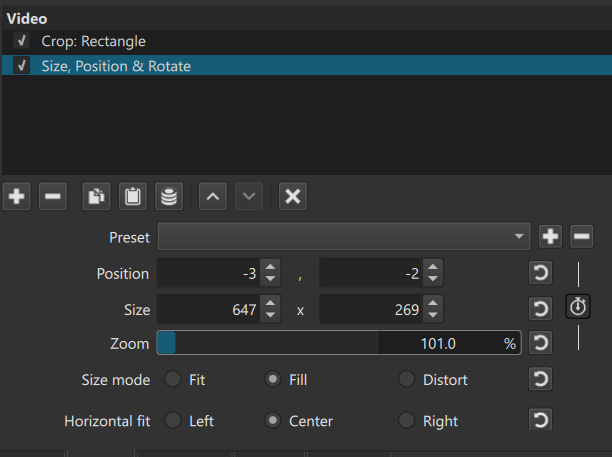Move the selected filter up
The image size is (612, 457).
click(x=211, y=197)
